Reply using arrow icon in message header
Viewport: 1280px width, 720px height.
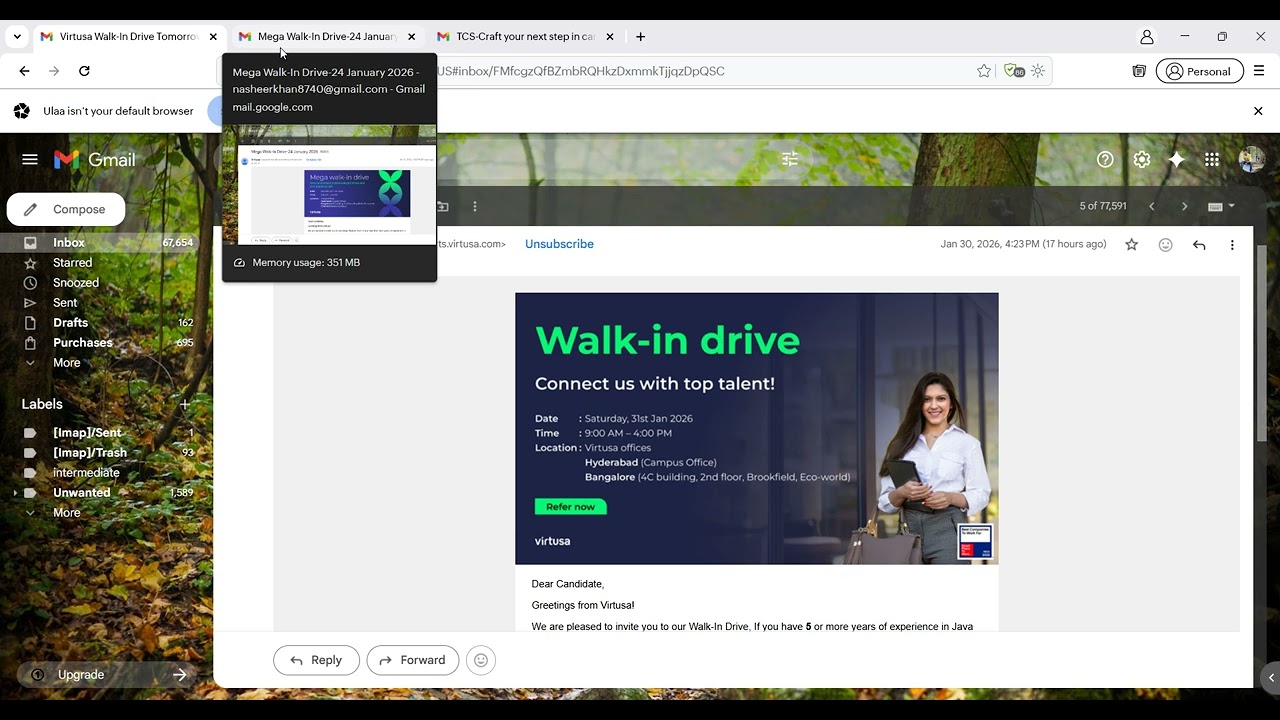(1199, 245)
